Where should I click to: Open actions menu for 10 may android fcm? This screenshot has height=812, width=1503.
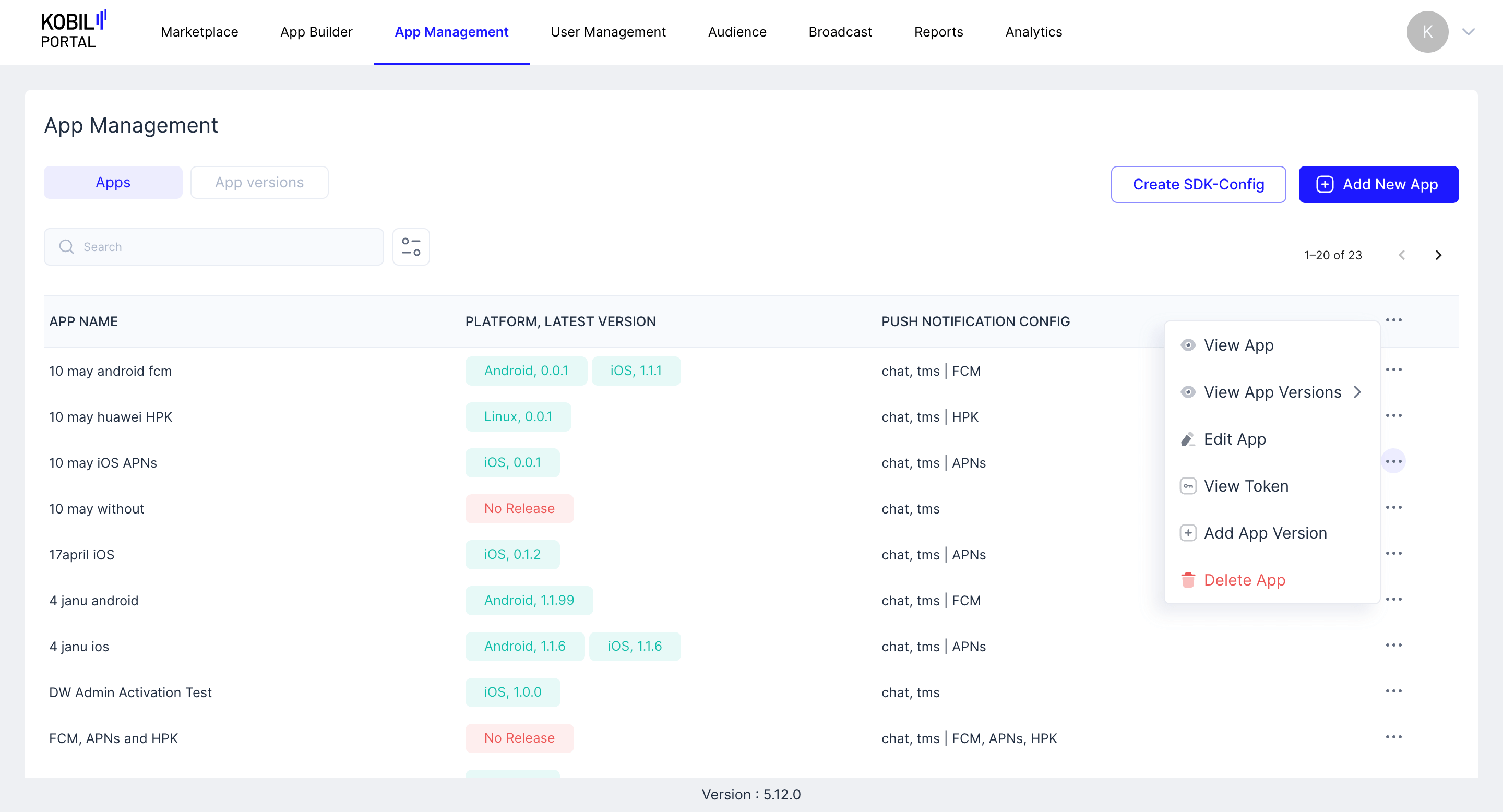click(1393, 370)
